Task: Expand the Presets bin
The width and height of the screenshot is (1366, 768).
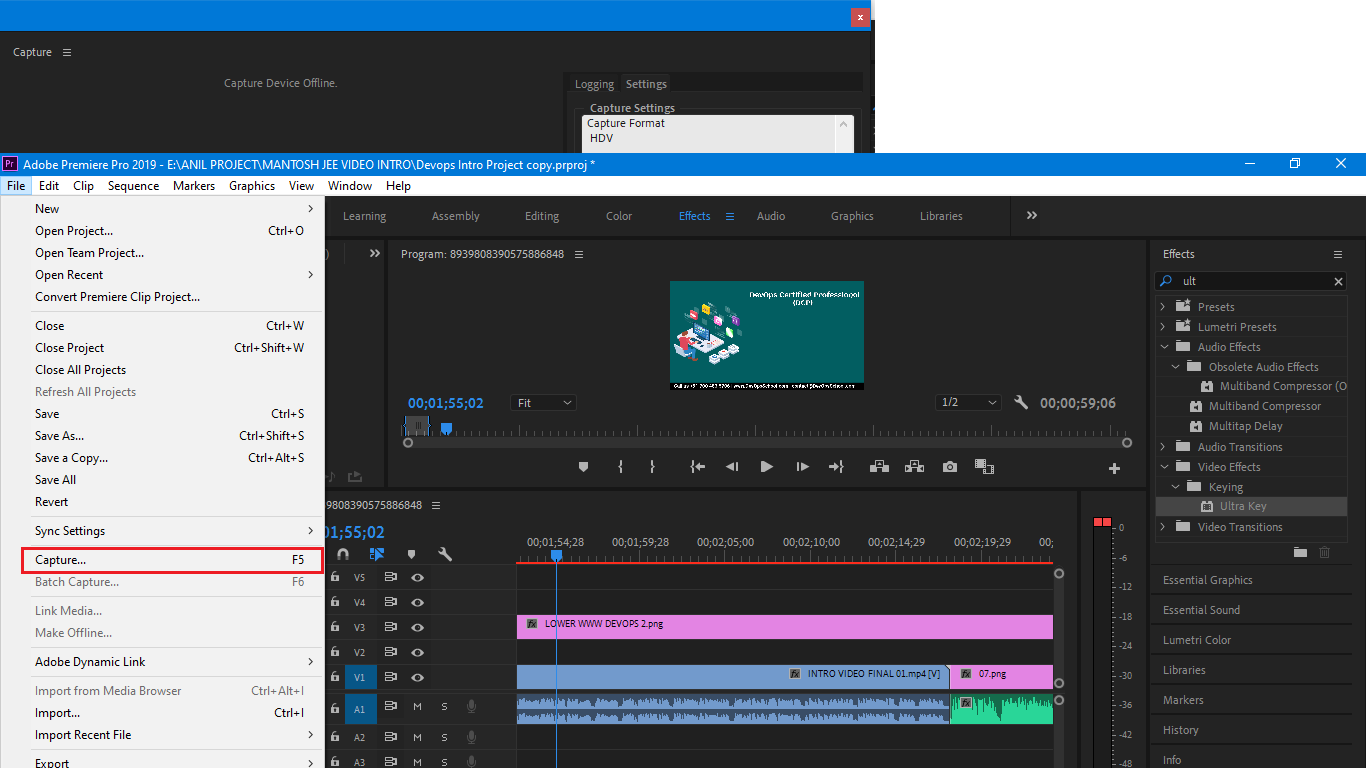Action: tap(1163, 307)
